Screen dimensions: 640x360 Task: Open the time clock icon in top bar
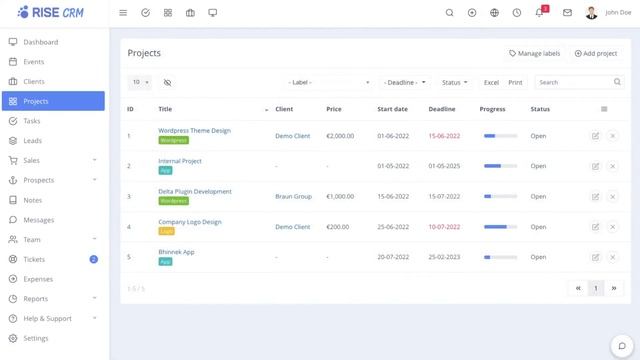pyautogui.click(x=517, y=13)
